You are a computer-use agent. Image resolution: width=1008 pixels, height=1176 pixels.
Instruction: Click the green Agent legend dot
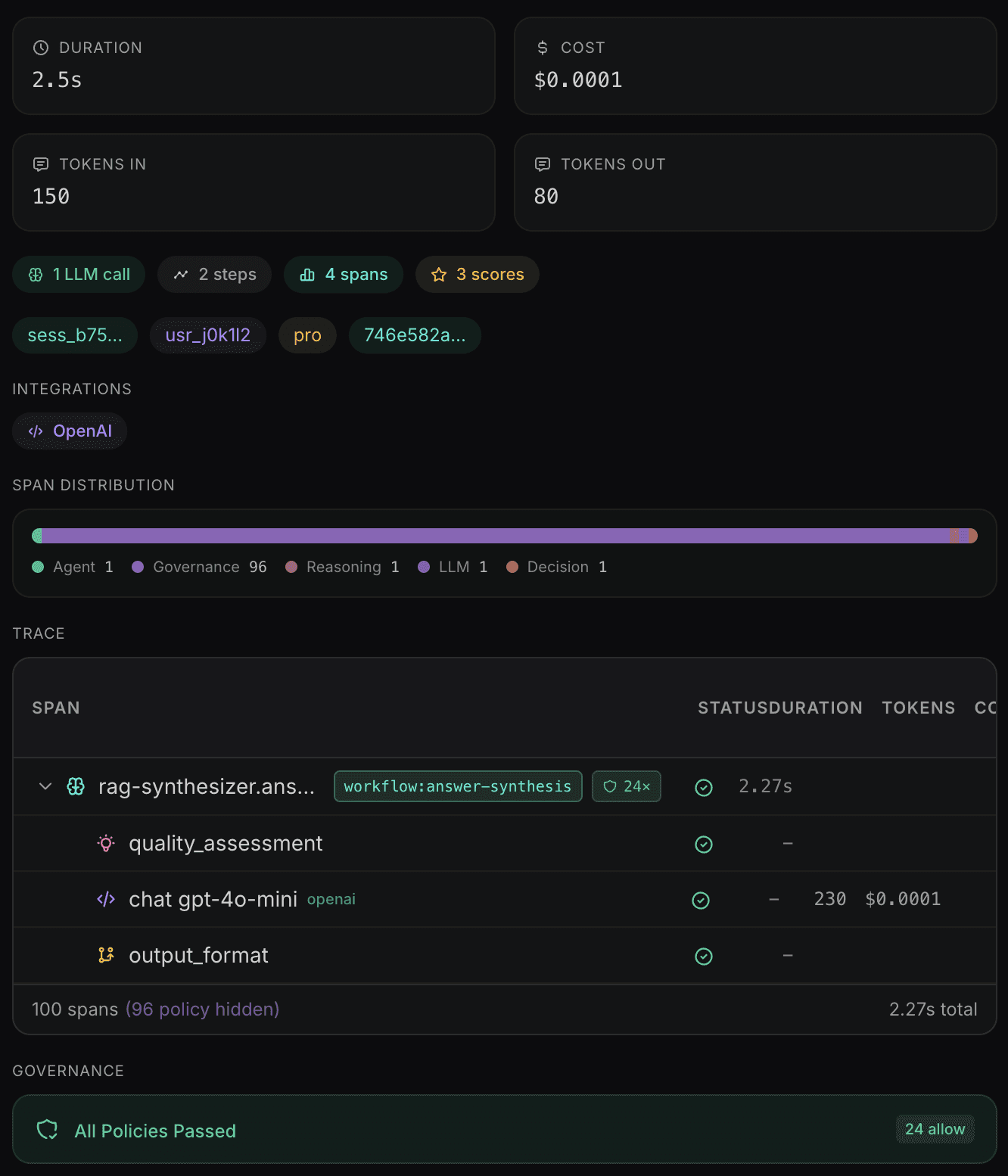tap(38, 567)
